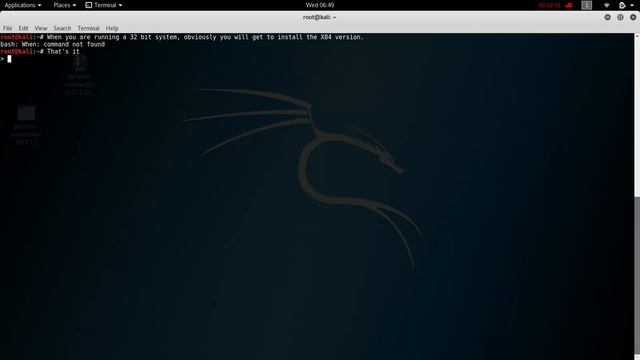
Task: Open the Edit menu
Action: [23, 28]
